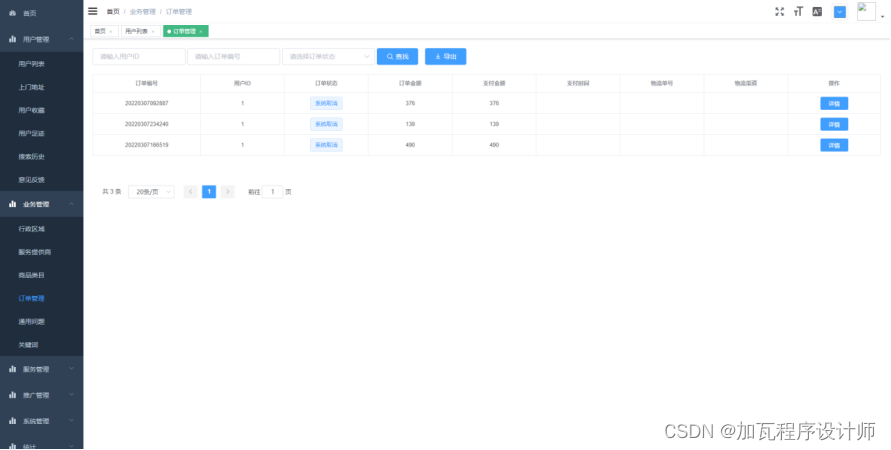The width and height of the screenshot is (891, 450).
Task: Open 详情 for order 20220307092887
Action: (x=834, y=103)
